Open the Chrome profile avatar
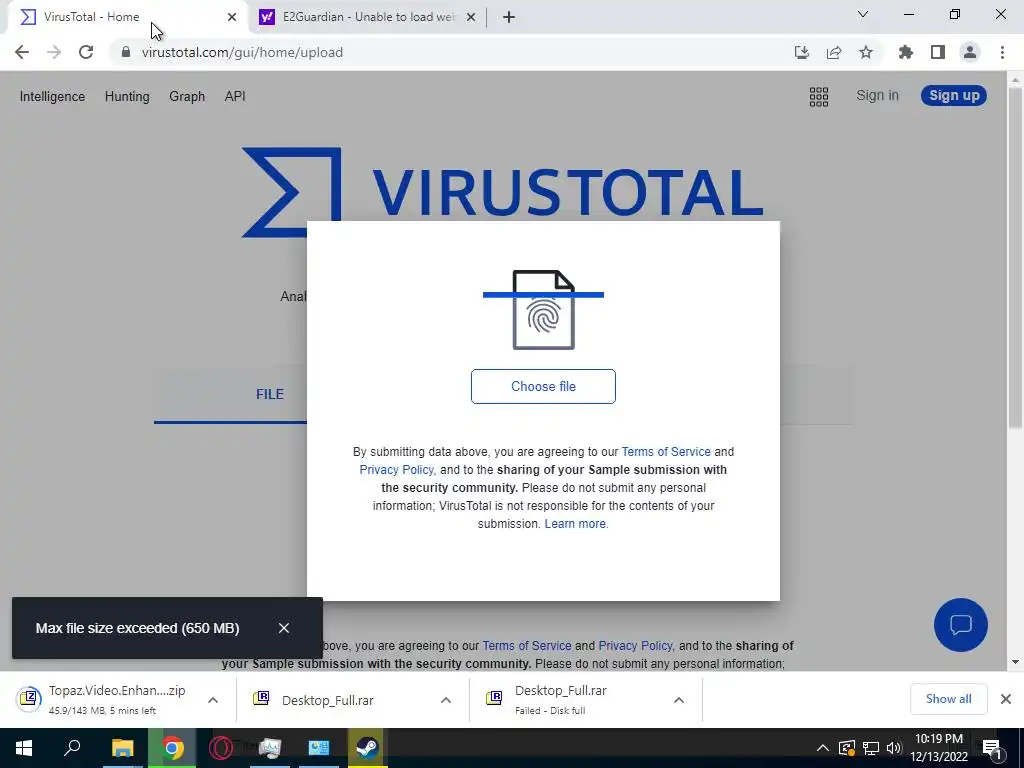Screen dimensions: 1024x768 (x=970, y=52)
